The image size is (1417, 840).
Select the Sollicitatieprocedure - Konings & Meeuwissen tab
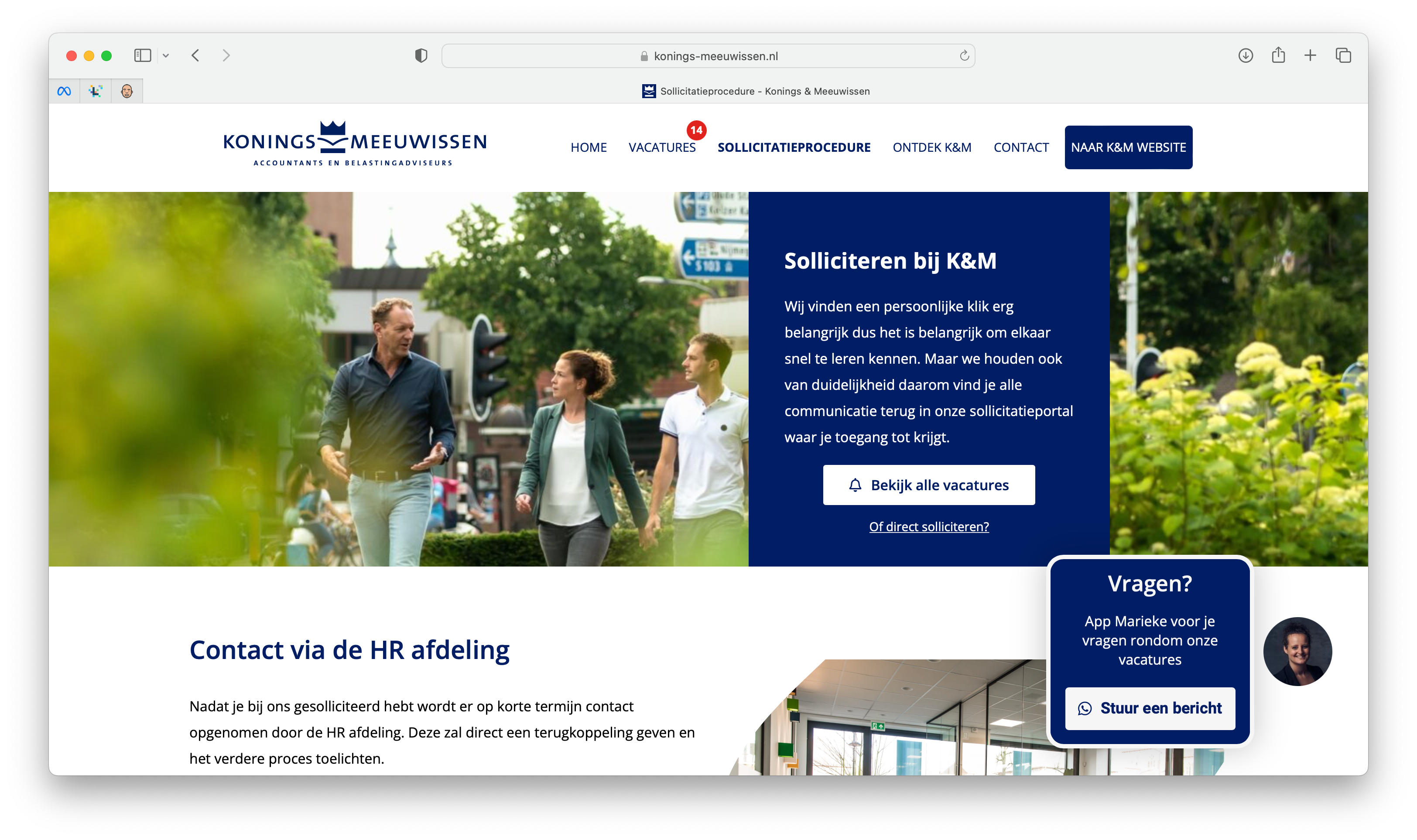pos(755,91)
